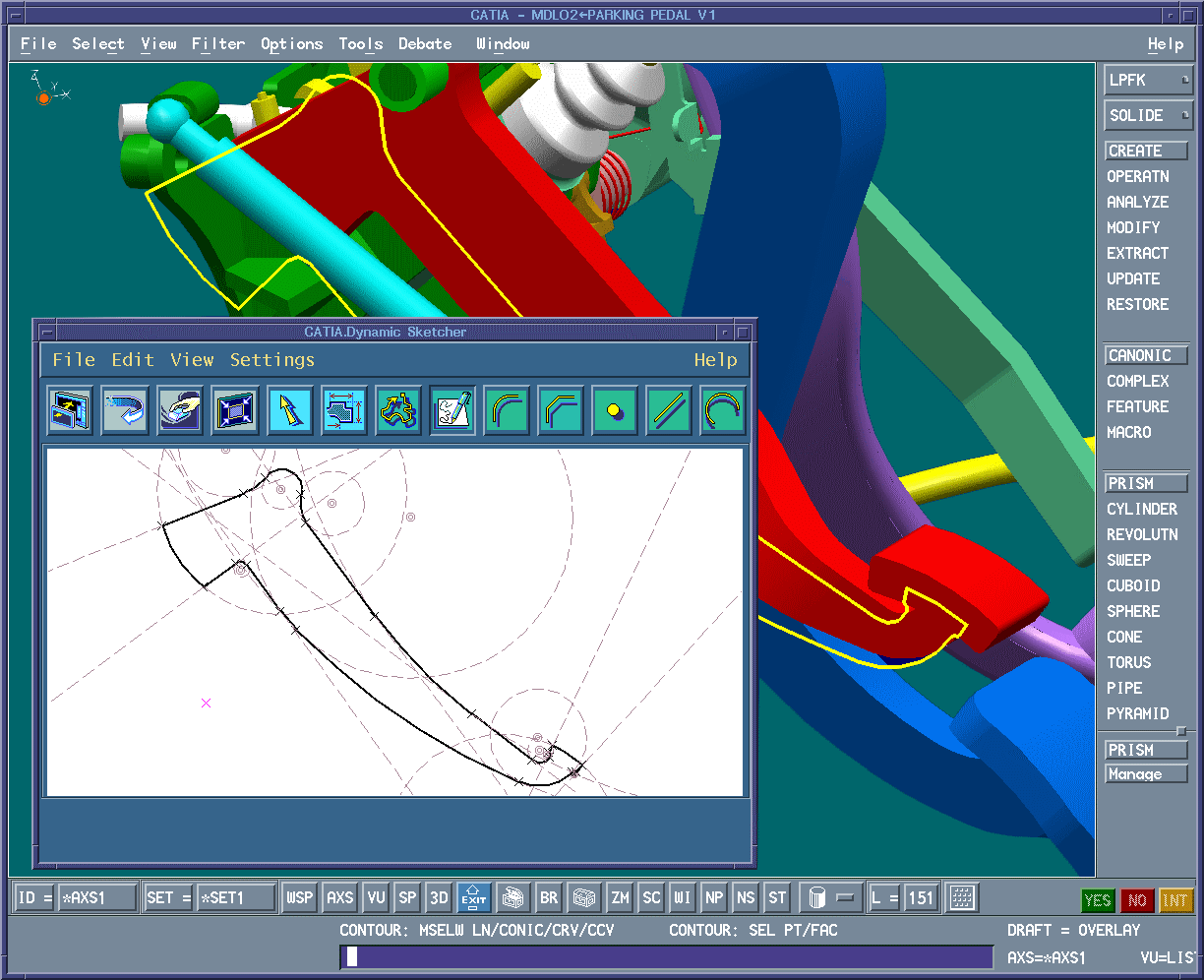
Task: Click the ID *AXS1 input field
Action: pyautogui.click(x=96, y=897)
